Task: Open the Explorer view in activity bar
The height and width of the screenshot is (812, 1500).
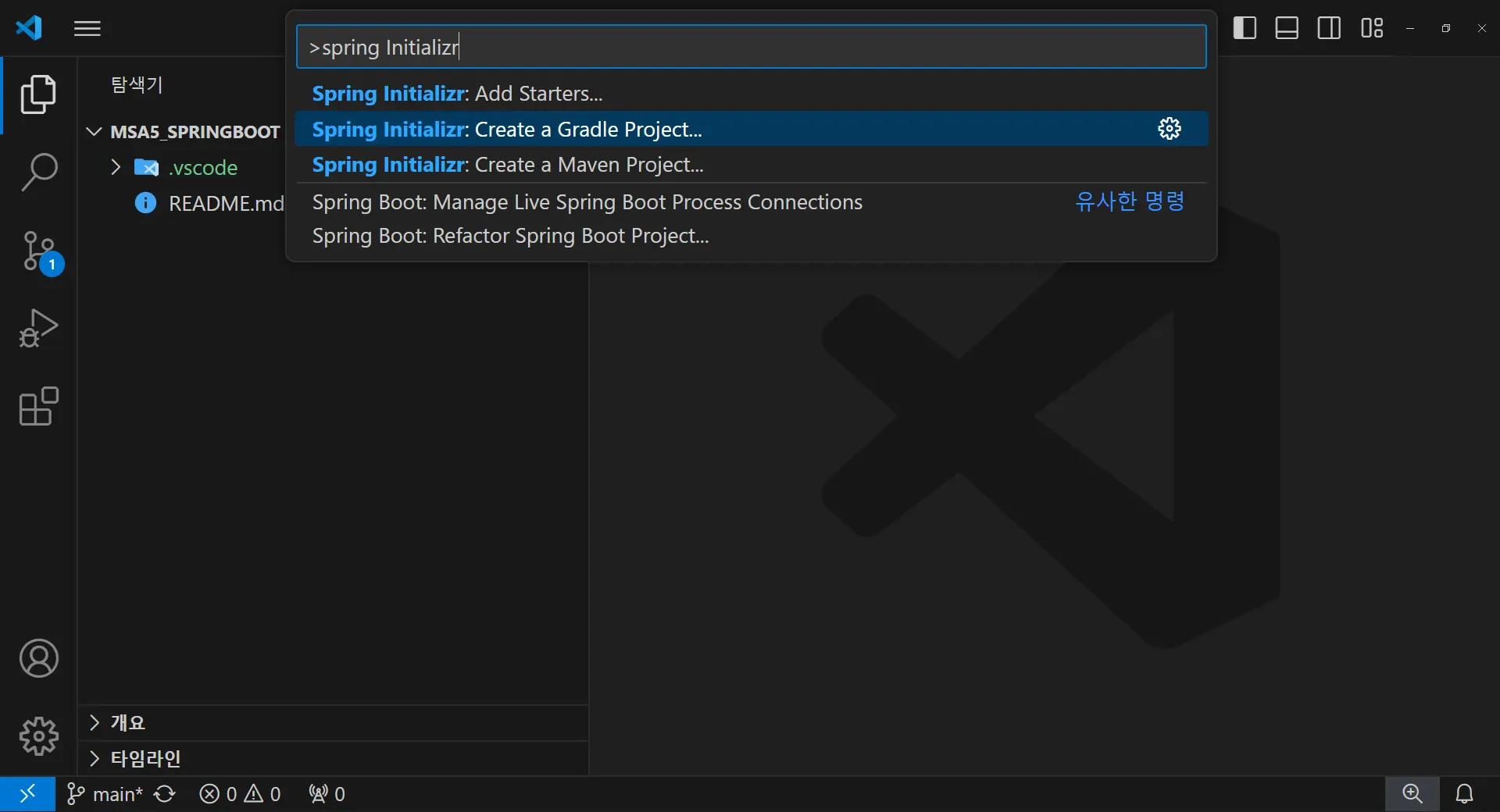Action: pos(38,94)
